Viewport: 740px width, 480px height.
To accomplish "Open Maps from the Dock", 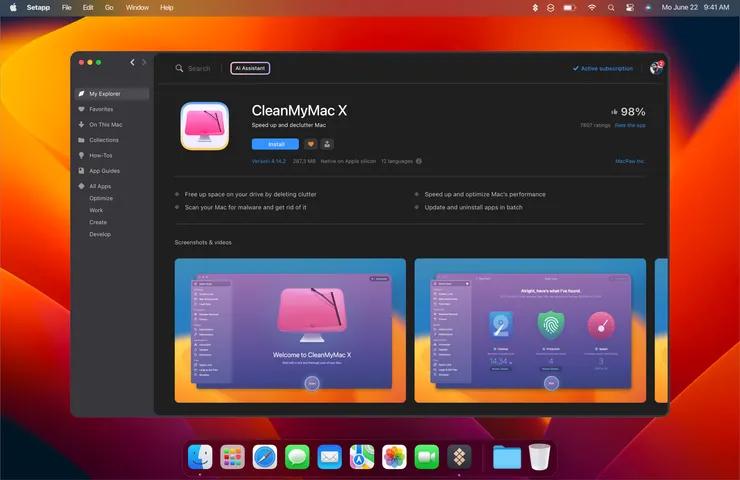I will [x=362, y=457].
